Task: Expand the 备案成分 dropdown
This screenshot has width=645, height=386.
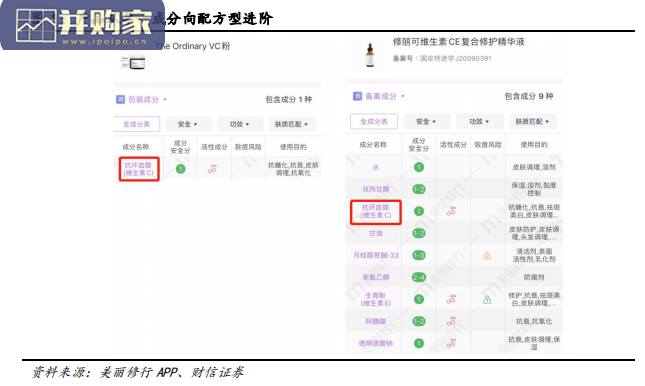Action: coord(403,96)
